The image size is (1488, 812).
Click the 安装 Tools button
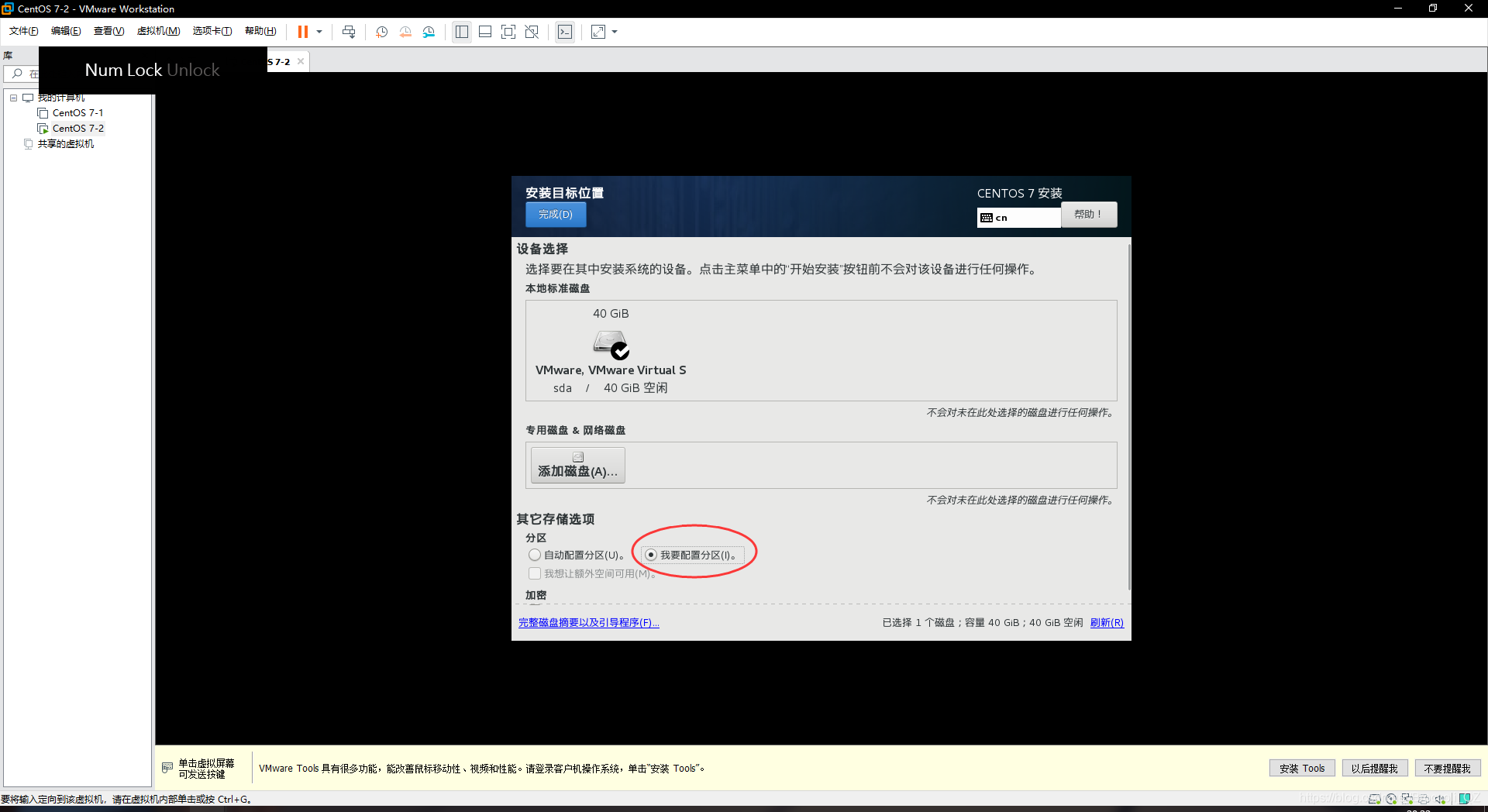coord(1302,769)
